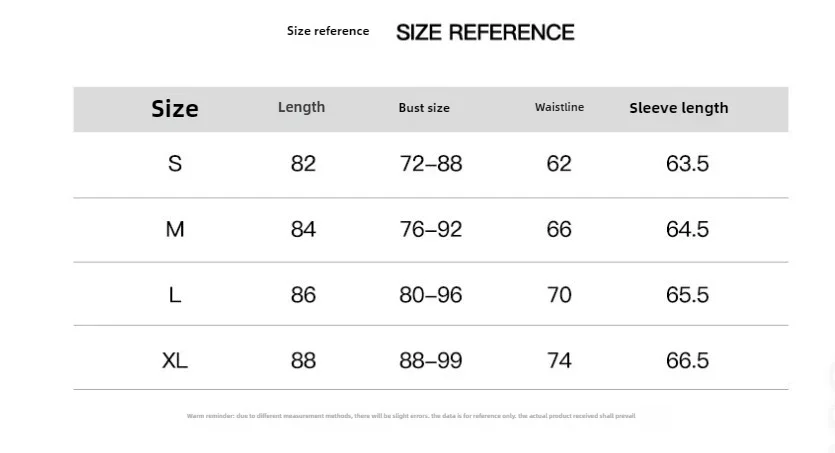Viewport: 835px width, 453px height.
Task: Select the length value 88
Action: pyautogui.click(x=303, y=361)
